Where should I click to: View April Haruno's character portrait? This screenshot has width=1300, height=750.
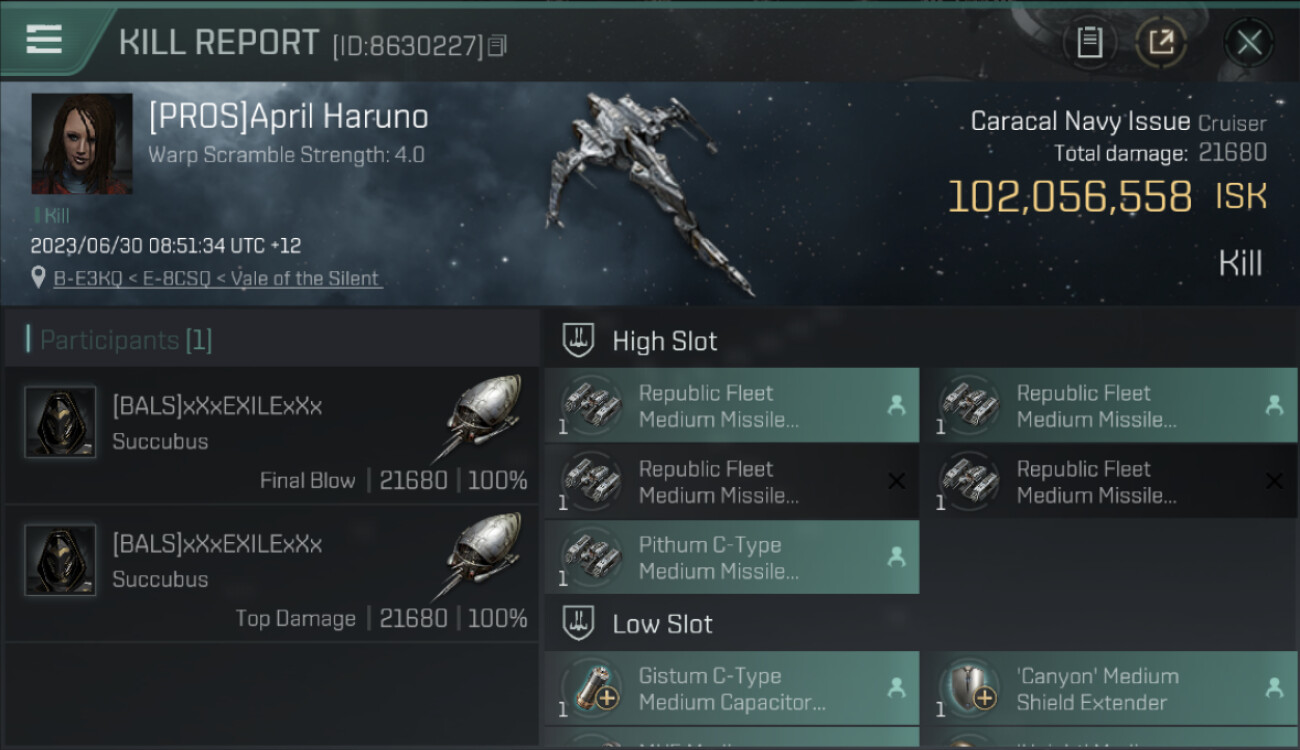(82, 144)
